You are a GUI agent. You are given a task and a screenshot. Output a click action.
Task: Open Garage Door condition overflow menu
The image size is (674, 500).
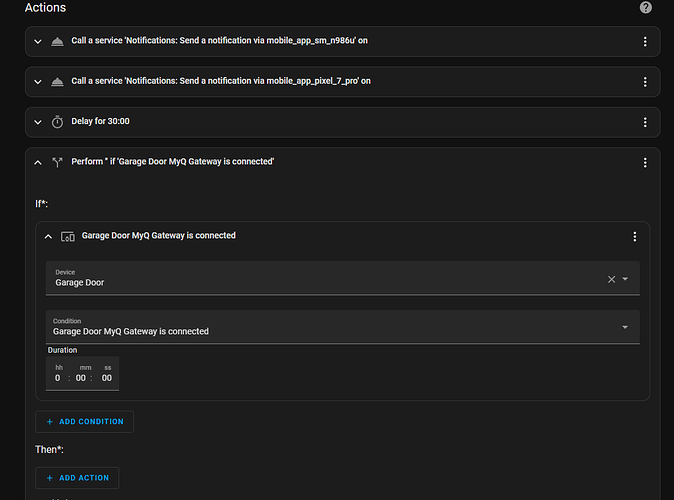click(634, 236)
